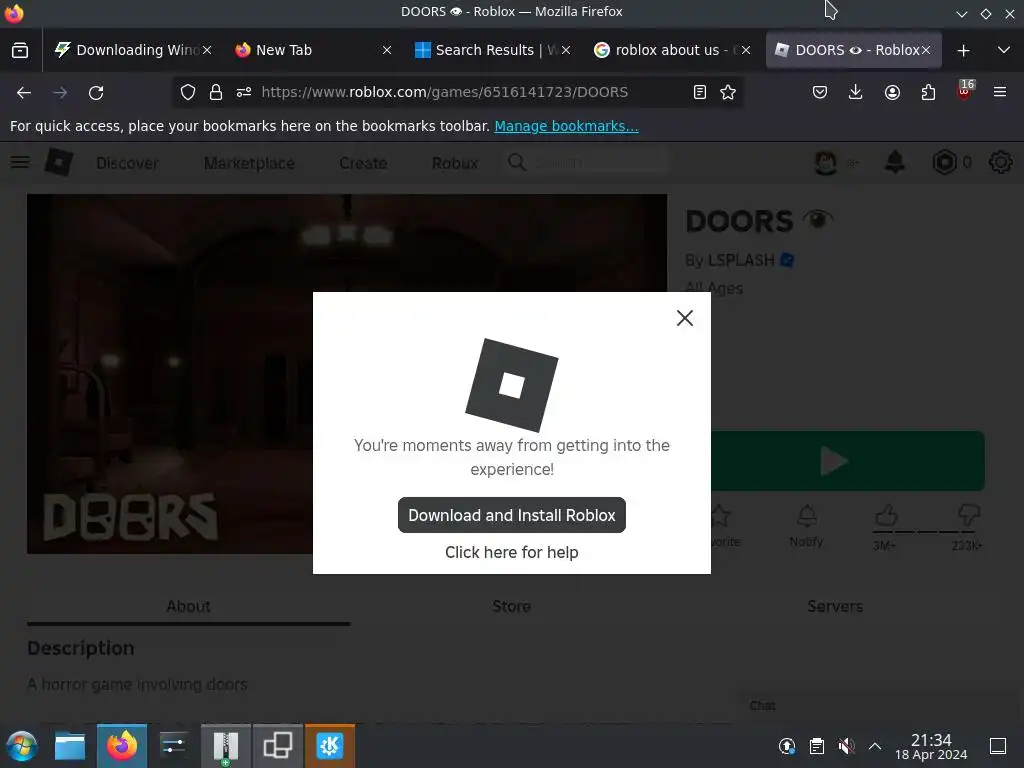Close the Roblox install dialog

pyautogui.click(x=684, y=318)
